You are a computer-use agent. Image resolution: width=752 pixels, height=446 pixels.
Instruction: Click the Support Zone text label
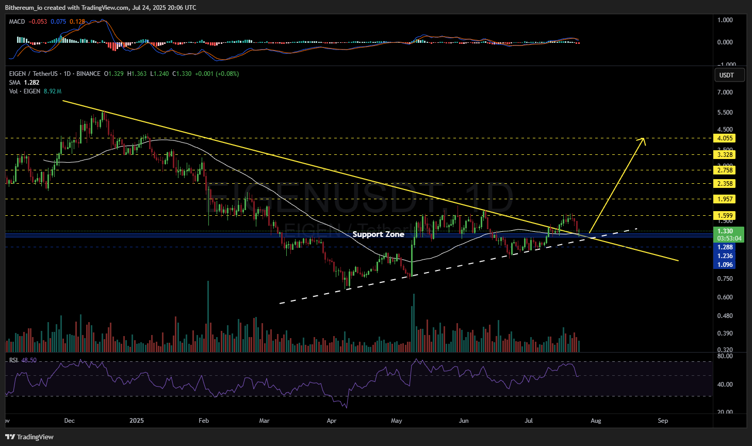coord(378,234)
